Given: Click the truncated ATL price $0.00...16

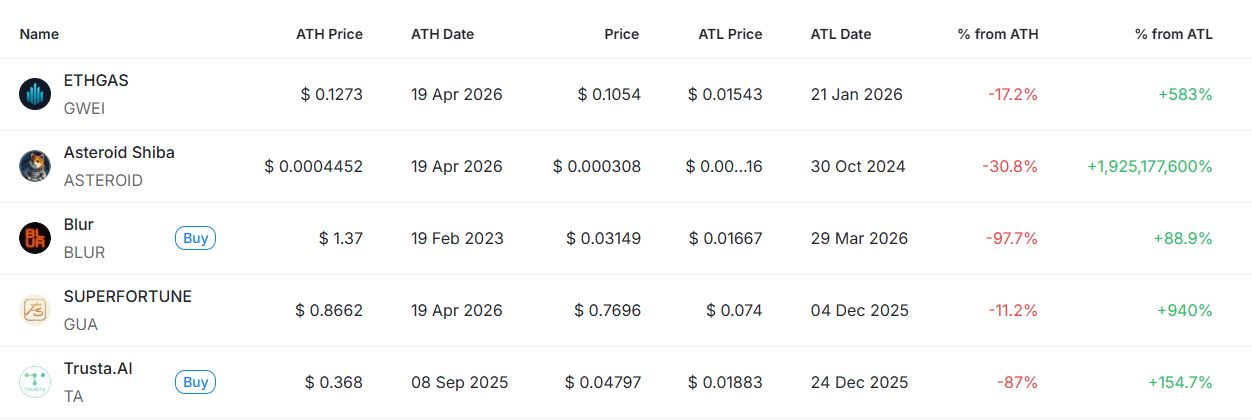Looking at the screenshot, I should click(x=724, y=167).
